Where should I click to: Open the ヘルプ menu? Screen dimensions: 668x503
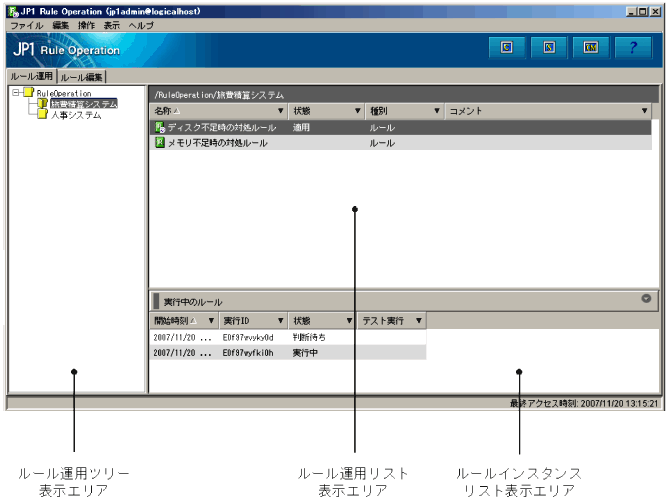tap(141, 26)
